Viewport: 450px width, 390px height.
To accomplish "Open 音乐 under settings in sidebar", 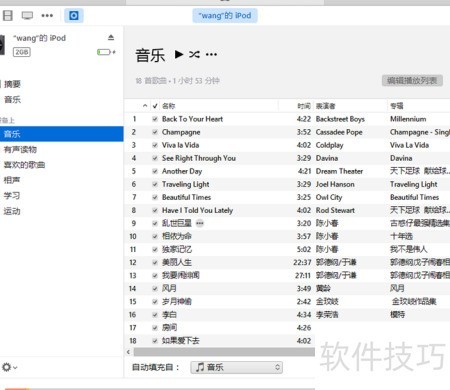I will click(x=12, y=99).
